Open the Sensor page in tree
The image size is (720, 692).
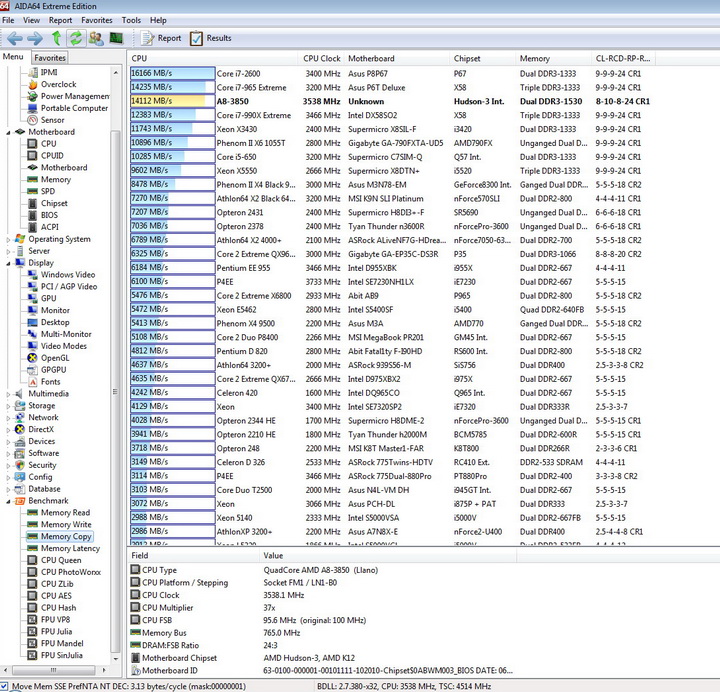tap(52, 120)
